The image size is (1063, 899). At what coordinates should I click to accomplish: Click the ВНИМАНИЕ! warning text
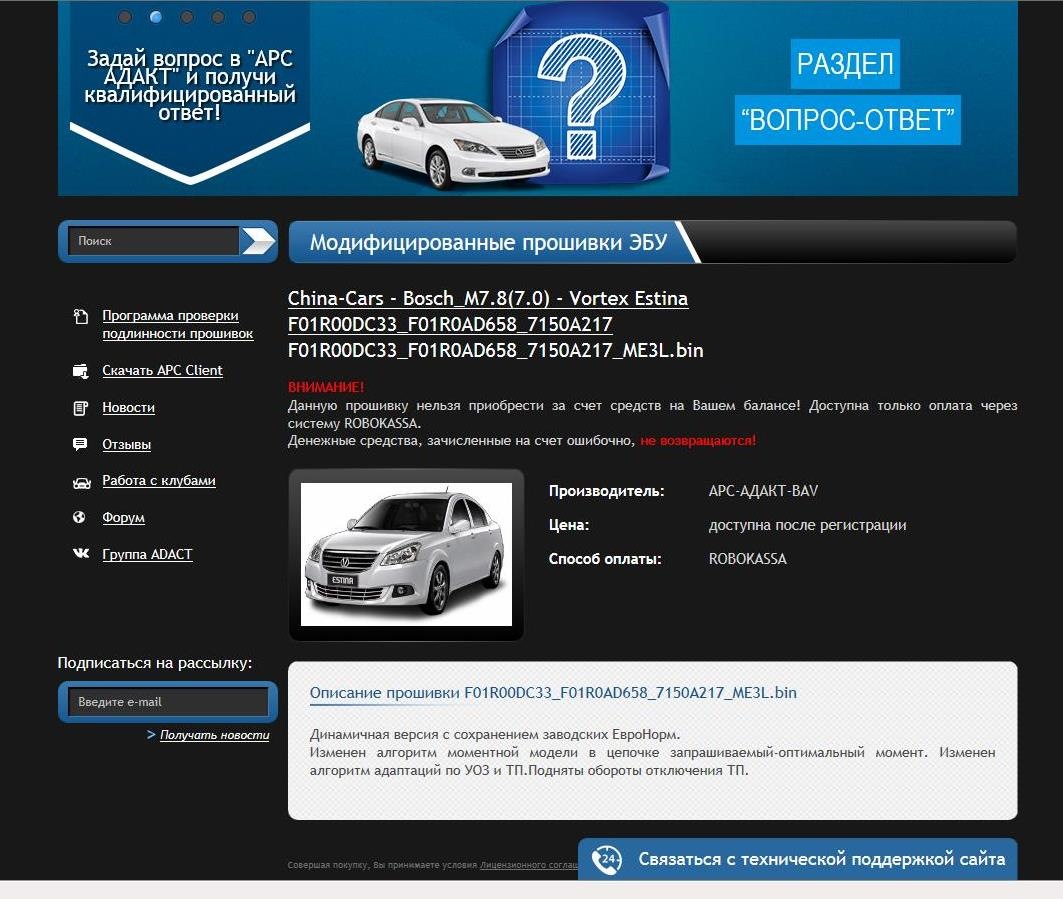pos(326,387)
